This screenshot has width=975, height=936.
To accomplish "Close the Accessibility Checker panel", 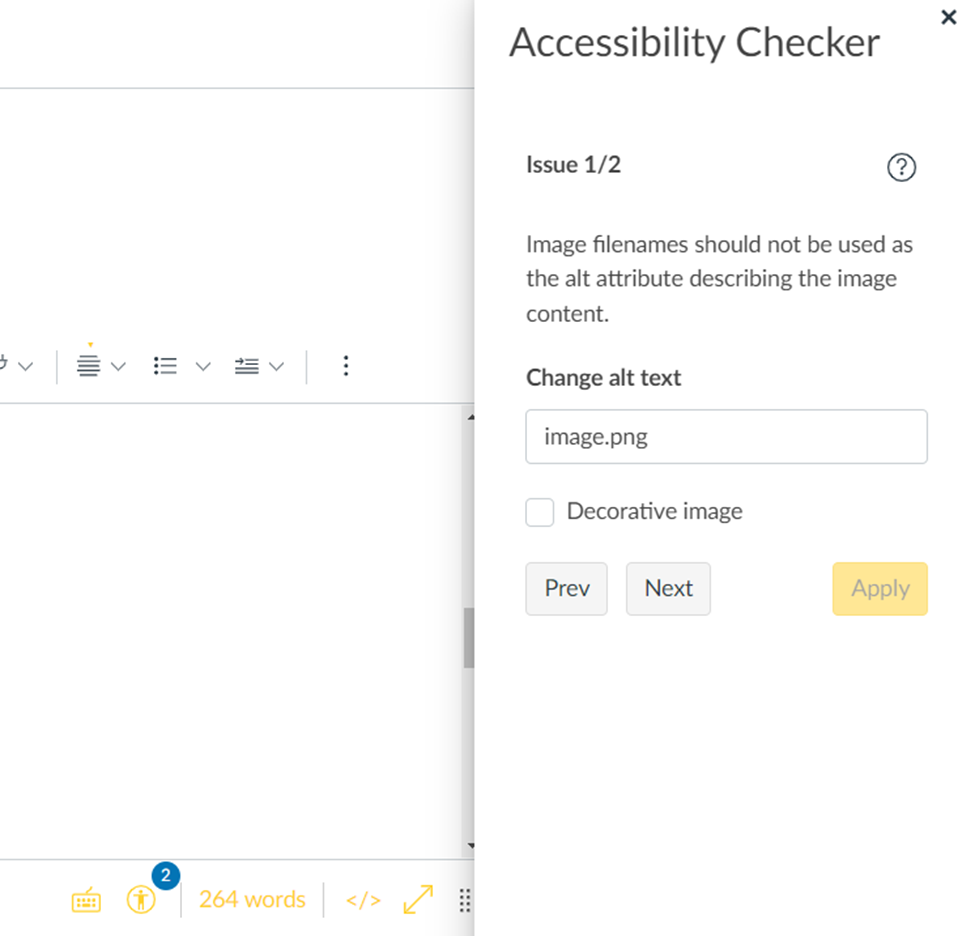I will [x=948, y=17].
